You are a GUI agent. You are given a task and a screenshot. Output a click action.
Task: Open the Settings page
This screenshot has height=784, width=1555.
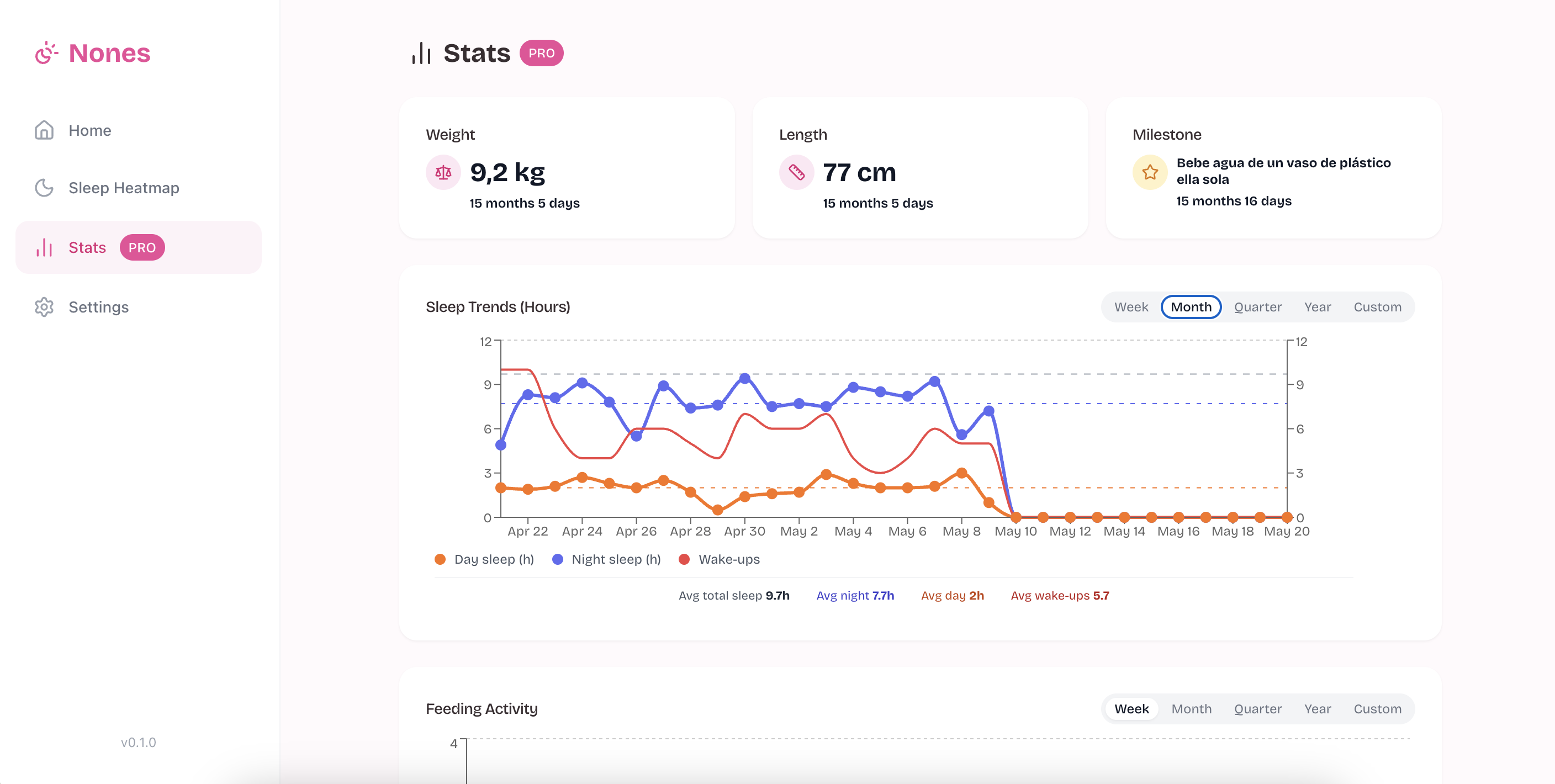138,307
